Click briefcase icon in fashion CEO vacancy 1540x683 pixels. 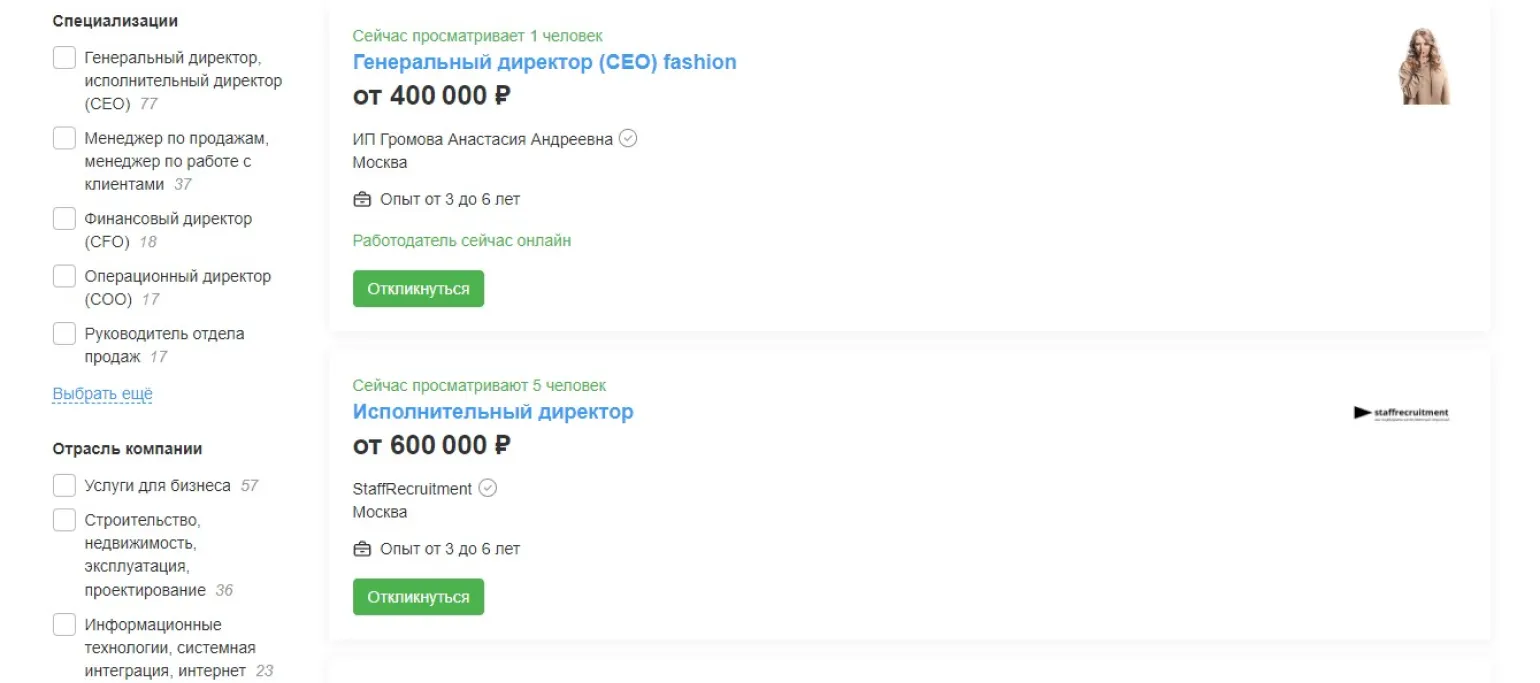[362, 200]
